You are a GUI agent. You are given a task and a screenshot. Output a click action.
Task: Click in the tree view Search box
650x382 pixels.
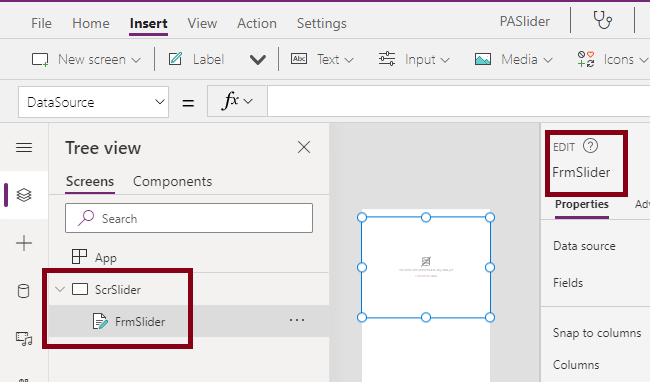(x=189, y=218)
